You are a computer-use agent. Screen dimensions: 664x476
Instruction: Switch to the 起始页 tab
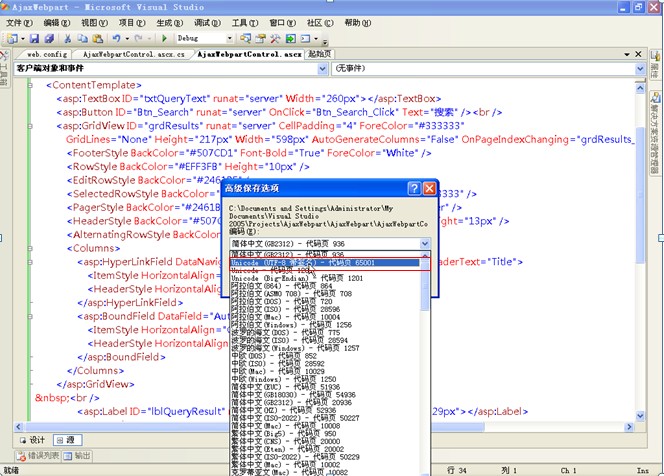click(x=319, y=54)
